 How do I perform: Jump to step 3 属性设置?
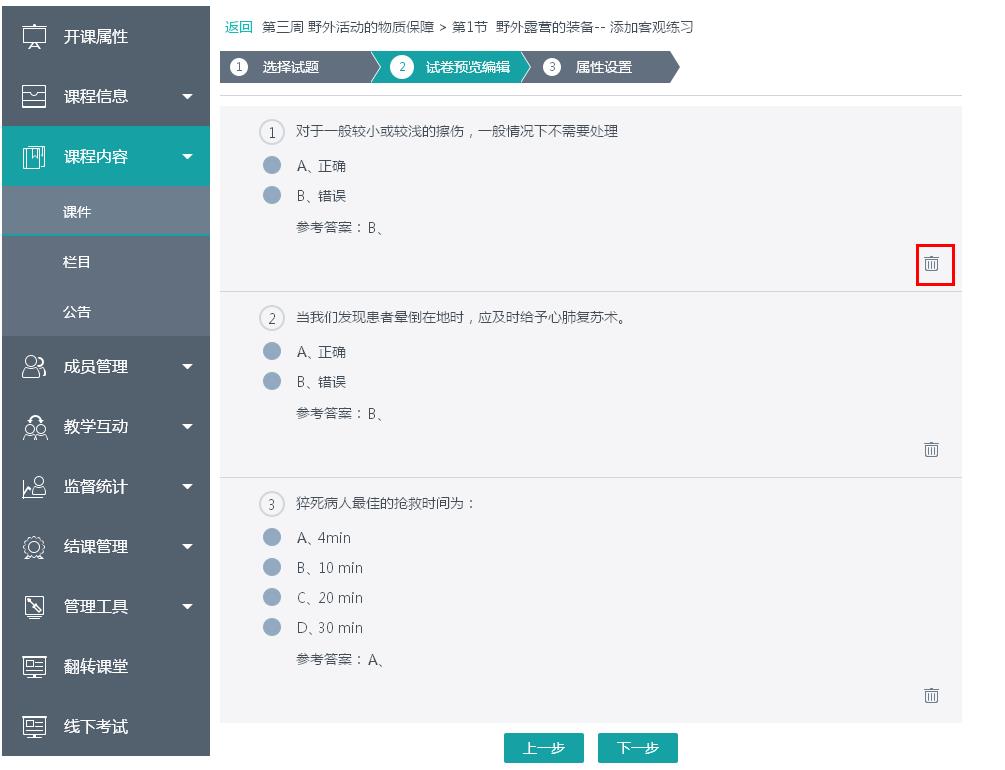(602, 67)
